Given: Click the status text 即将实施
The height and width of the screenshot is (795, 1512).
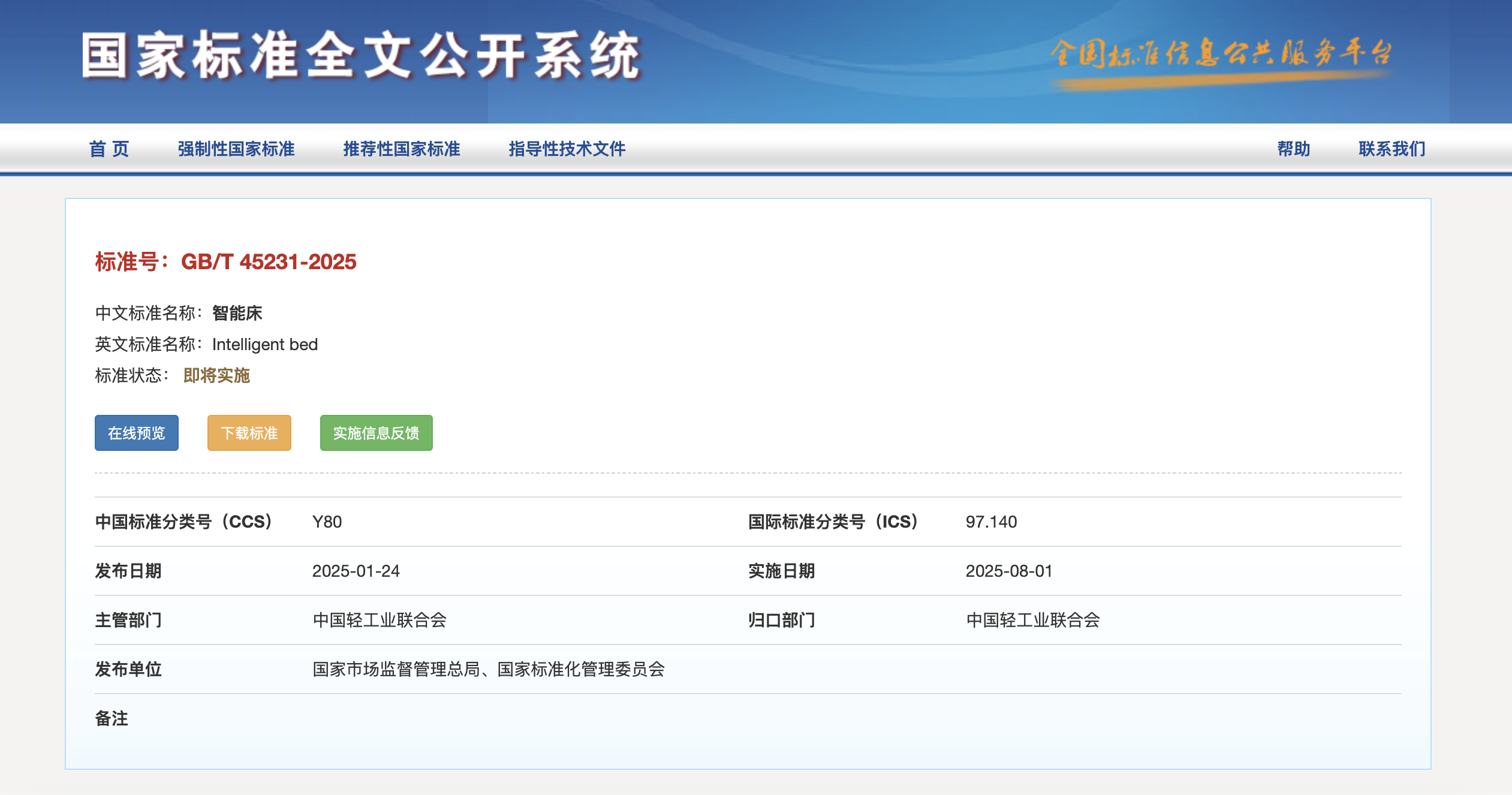Looking at the screenshot, I should (x=216, y=375).
